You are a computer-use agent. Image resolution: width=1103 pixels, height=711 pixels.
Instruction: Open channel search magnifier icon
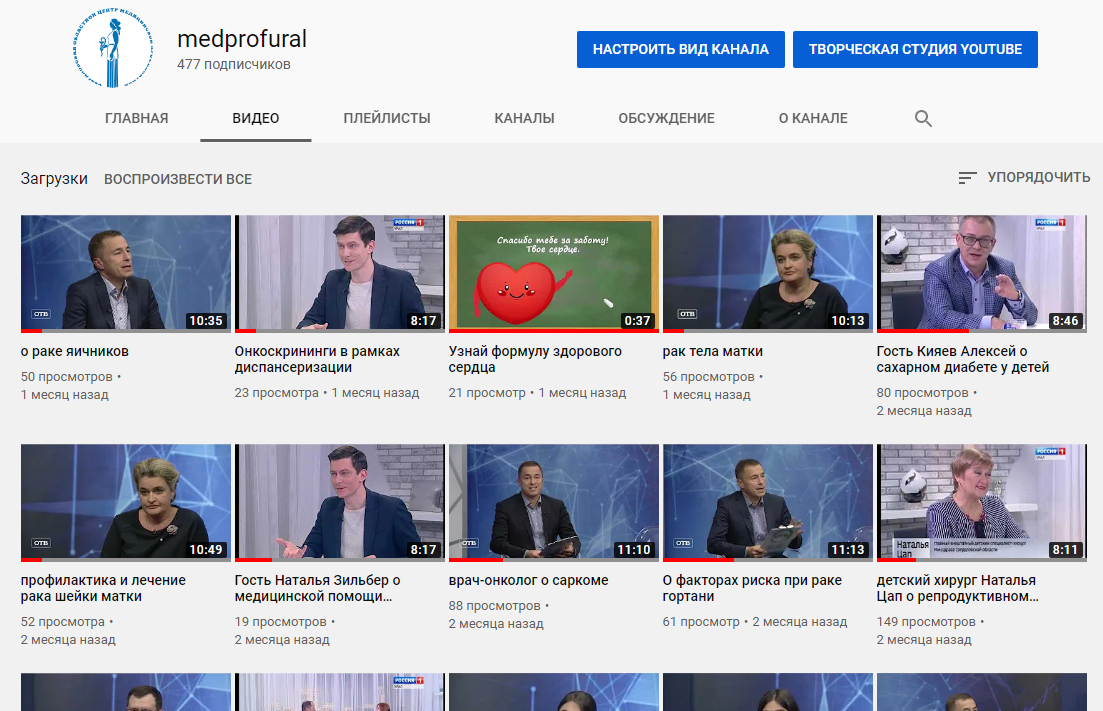923,119
